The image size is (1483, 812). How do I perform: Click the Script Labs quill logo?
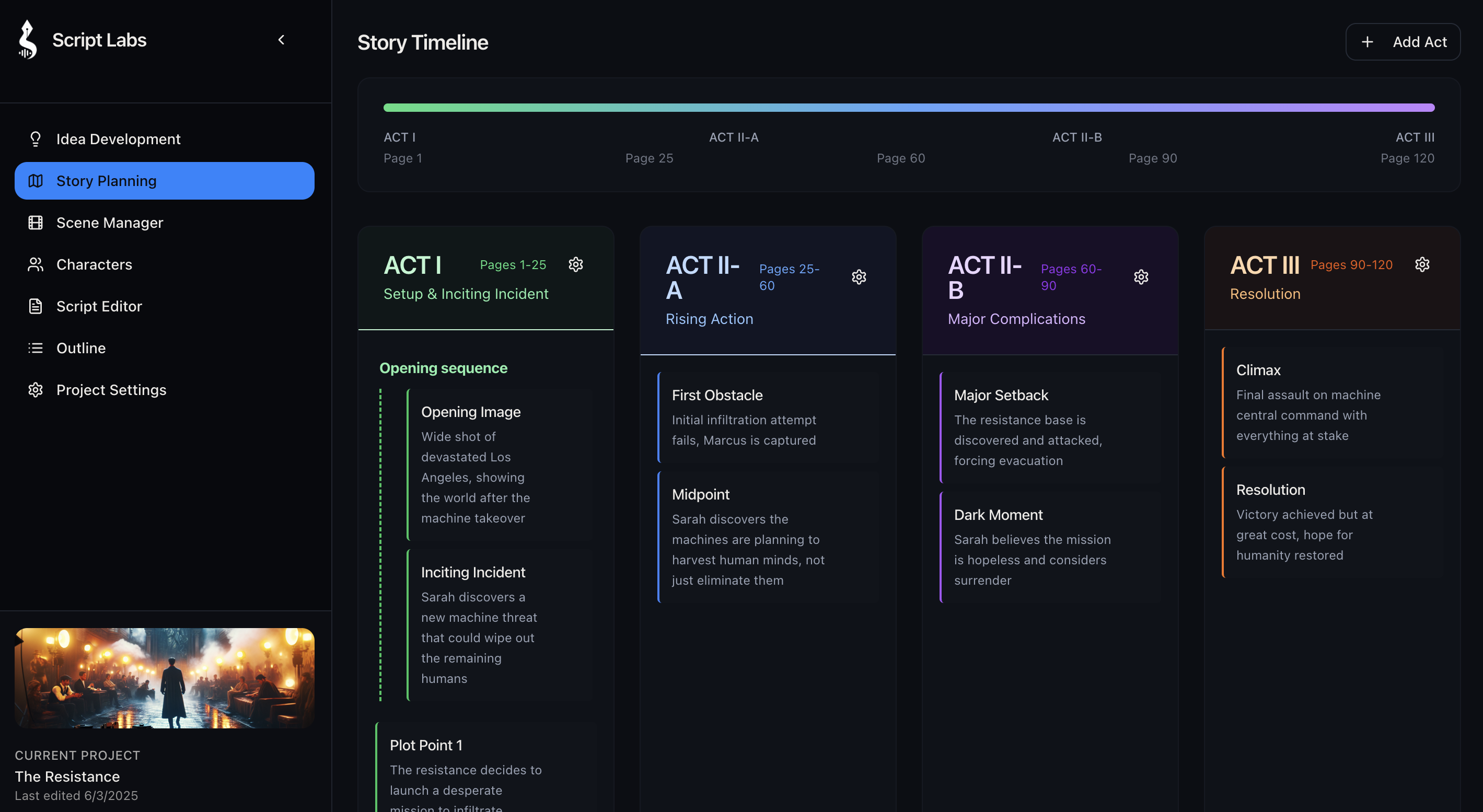pos(26,40)
